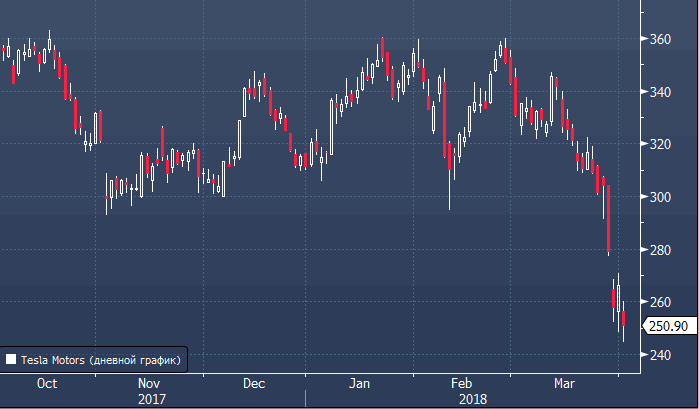Click the 2017 year label under the chart

coord(149,397)
